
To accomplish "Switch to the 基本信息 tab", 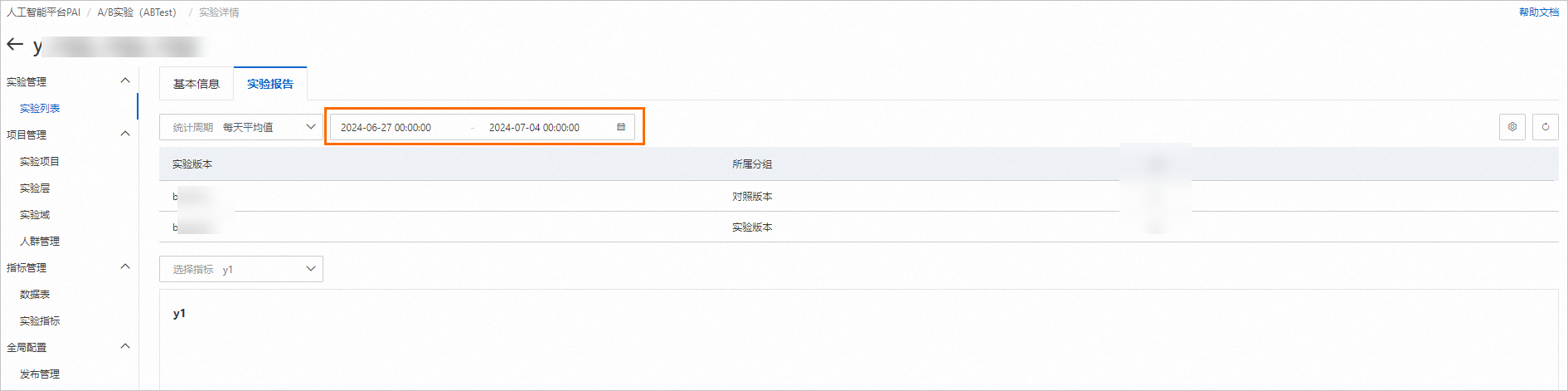I will 197,84.
